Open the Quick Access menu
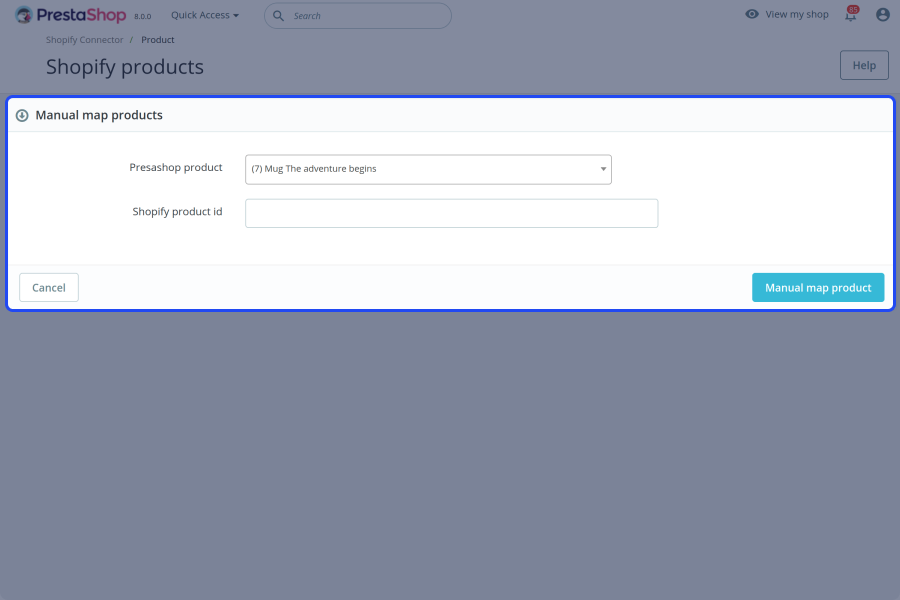Screen dimensions: 900x600 click(x=204, y=16)
